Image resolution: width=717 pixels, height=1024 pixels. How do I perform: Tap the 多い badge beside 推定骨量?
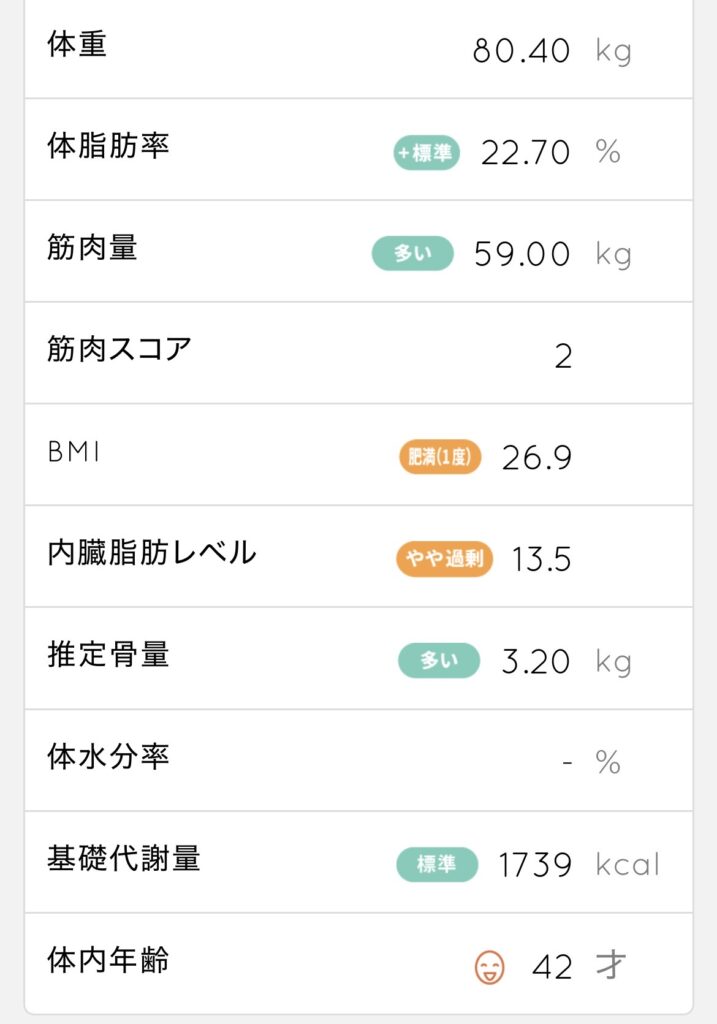click(438, 661)
